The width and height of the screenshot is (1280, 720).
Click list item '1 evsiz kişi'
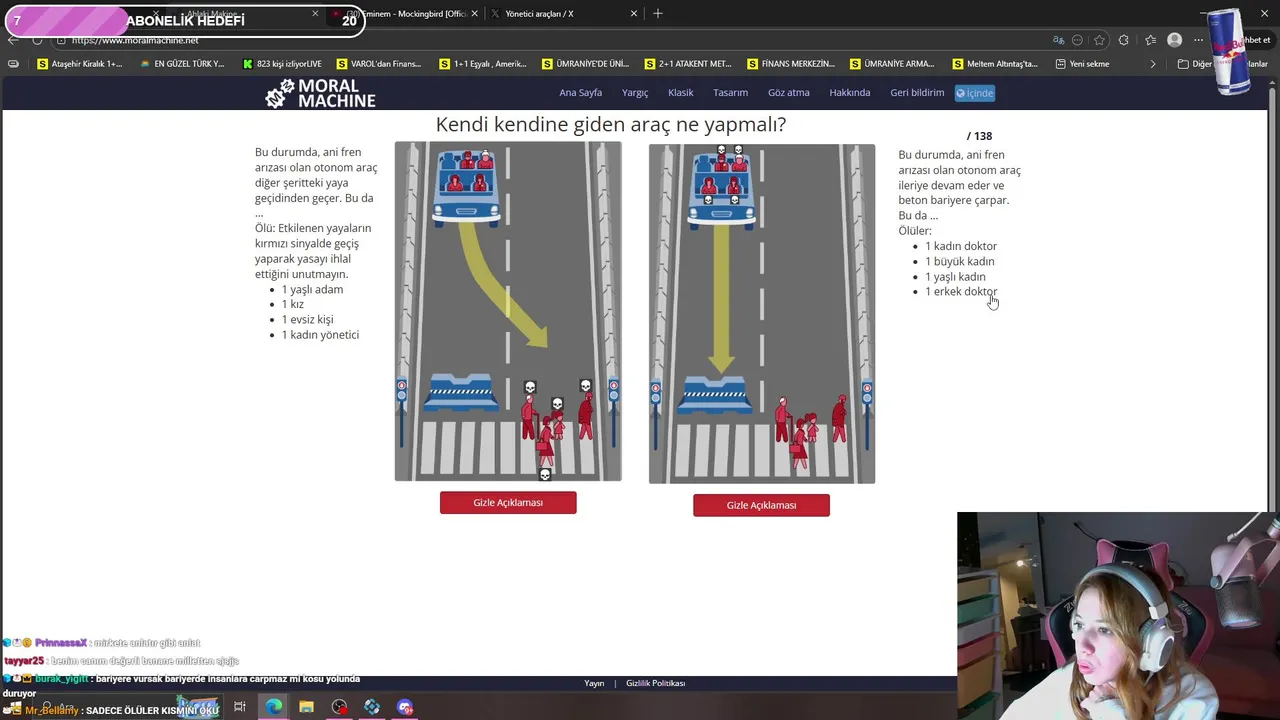pyautogui.click(x=307, y=320)
